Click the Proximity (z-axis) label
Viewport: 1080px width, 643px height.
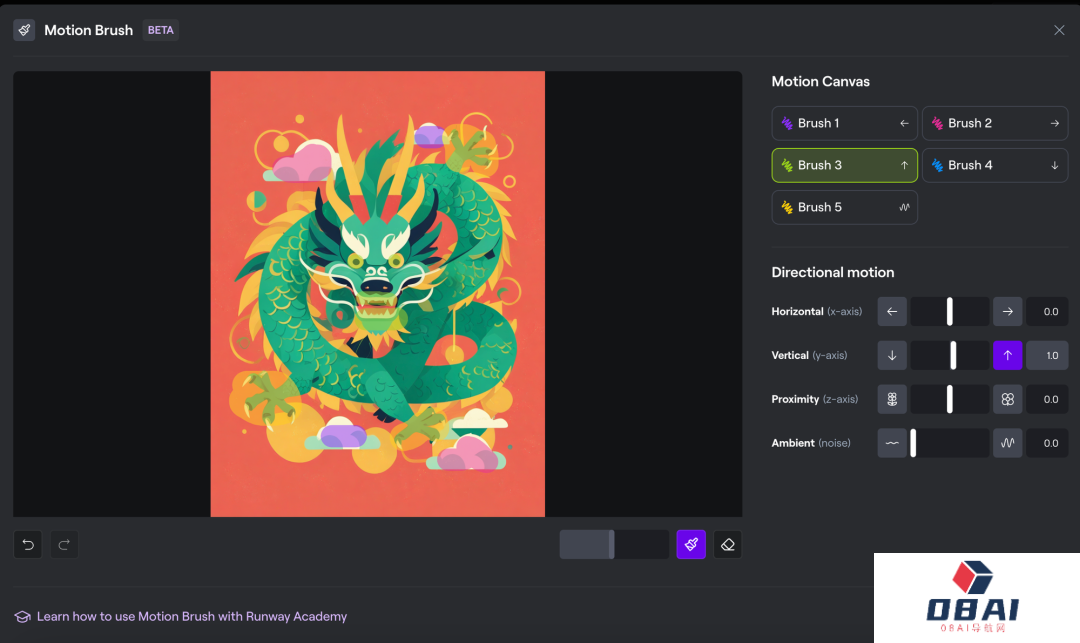click(815, 399)
